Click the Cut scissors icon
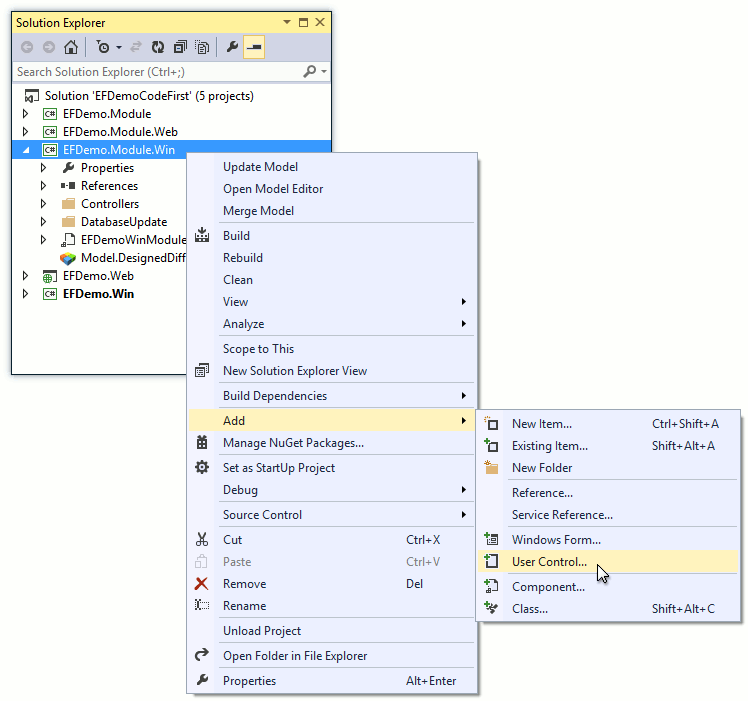748x701 pixels. pyautogui.click(x=202, y=540)
